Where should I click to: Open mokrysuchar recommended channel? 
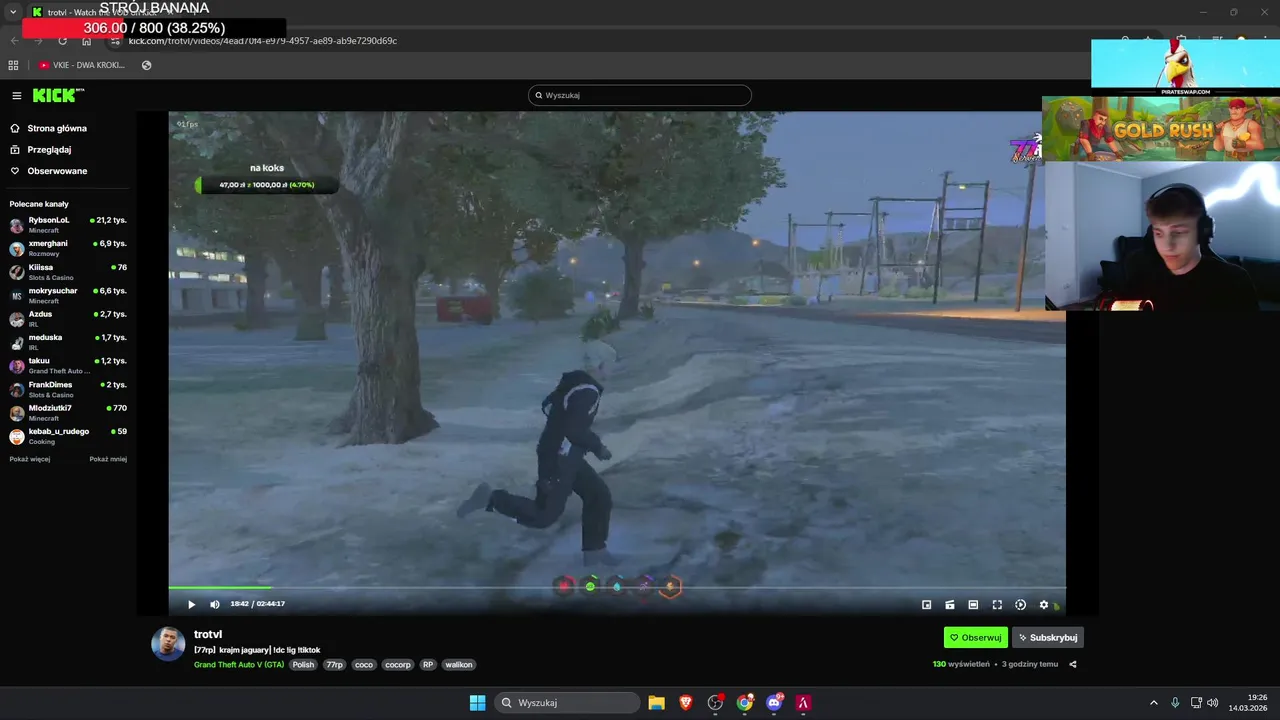click(68, 295)
